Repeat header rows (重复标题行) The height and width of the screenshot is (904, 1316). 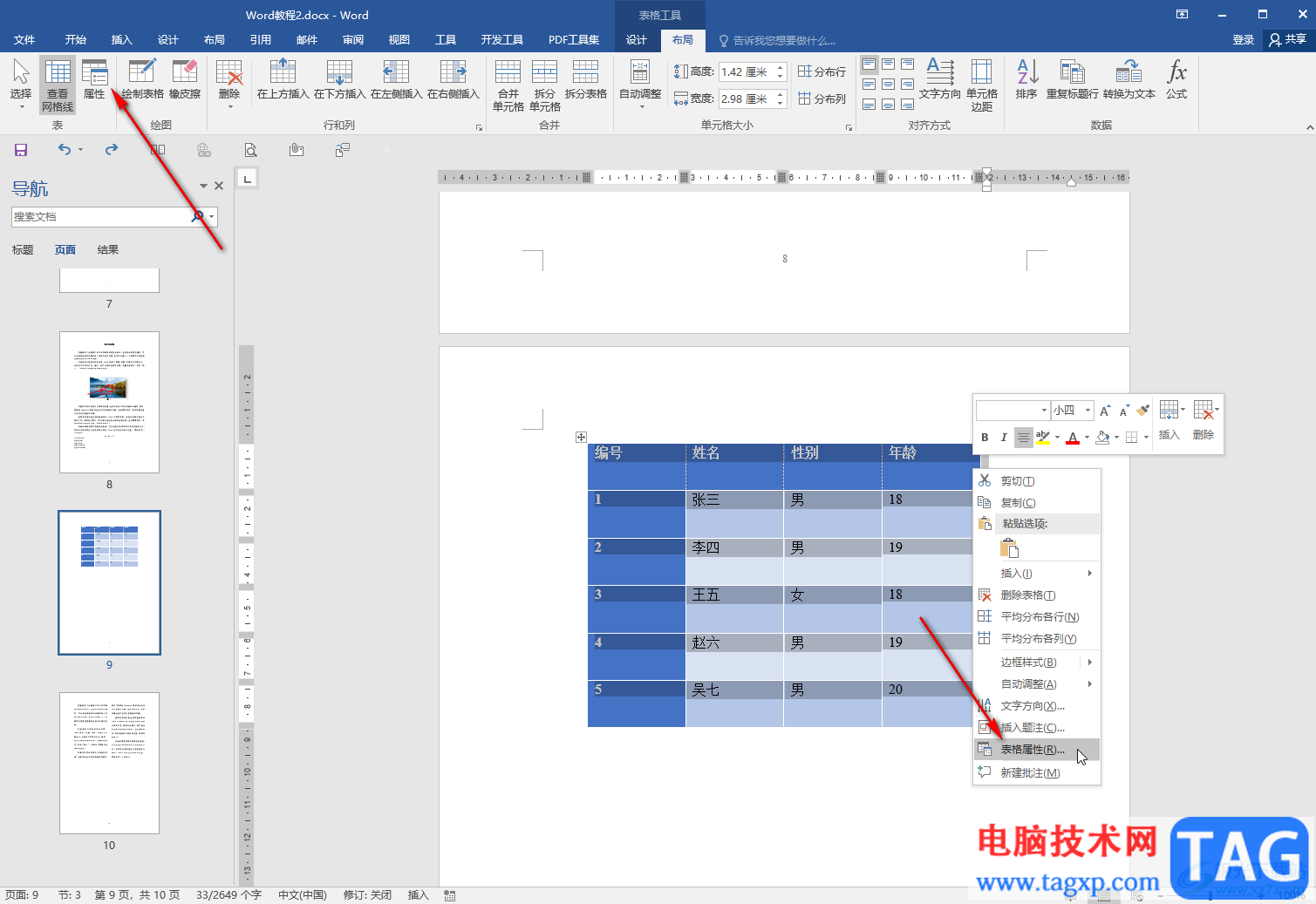click(1072, 79)
